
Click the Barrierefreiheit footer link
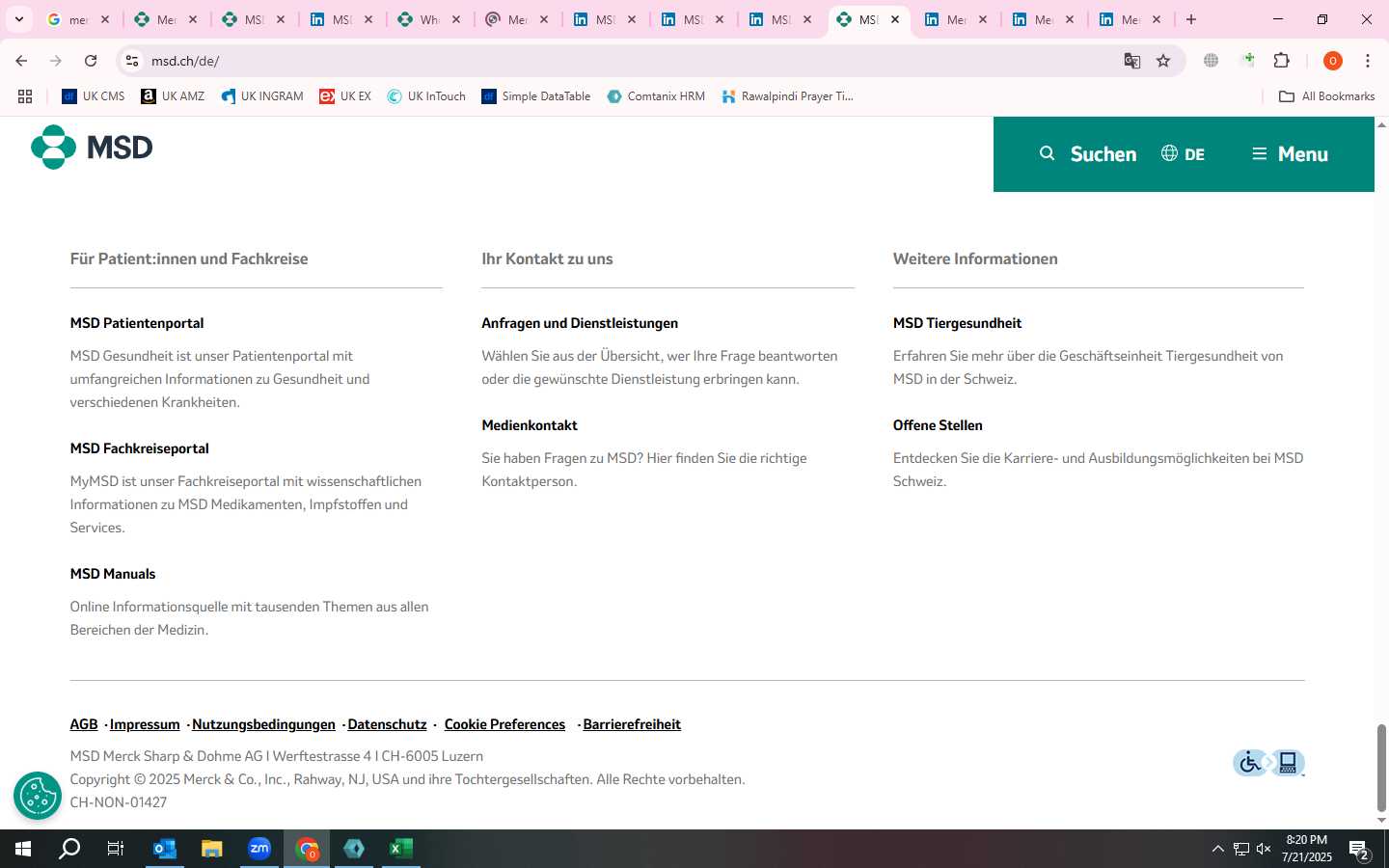point(632,724)
